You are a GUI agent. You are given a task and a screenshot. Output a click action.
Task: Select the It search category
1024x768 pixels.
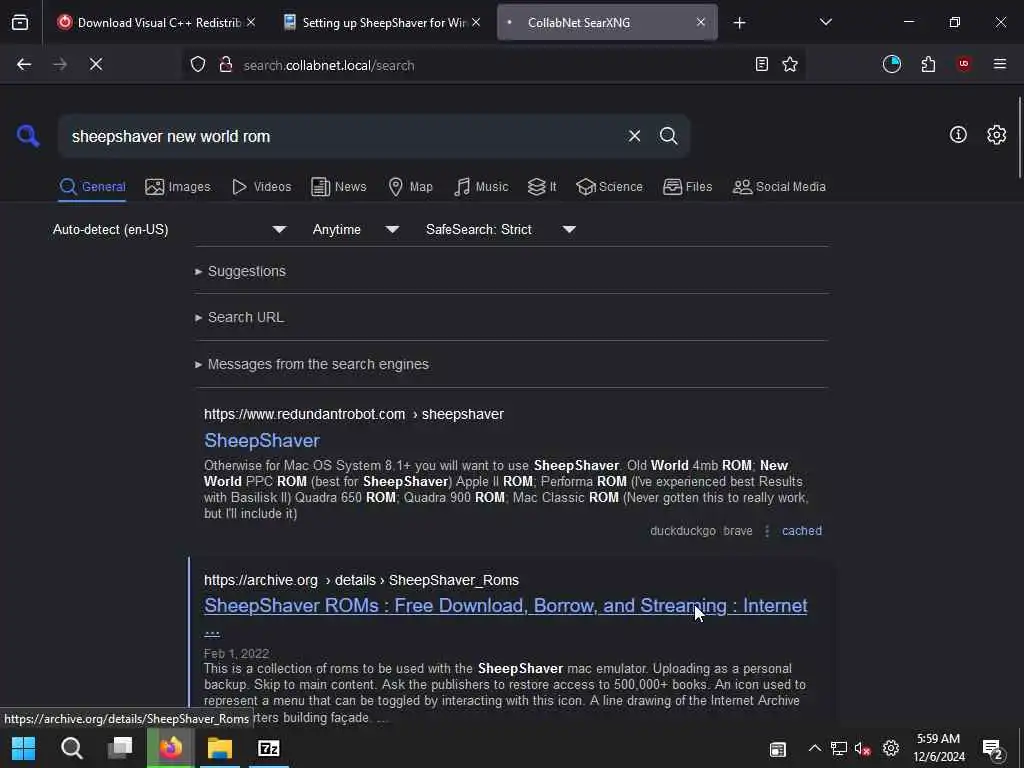tap(542, 187)
